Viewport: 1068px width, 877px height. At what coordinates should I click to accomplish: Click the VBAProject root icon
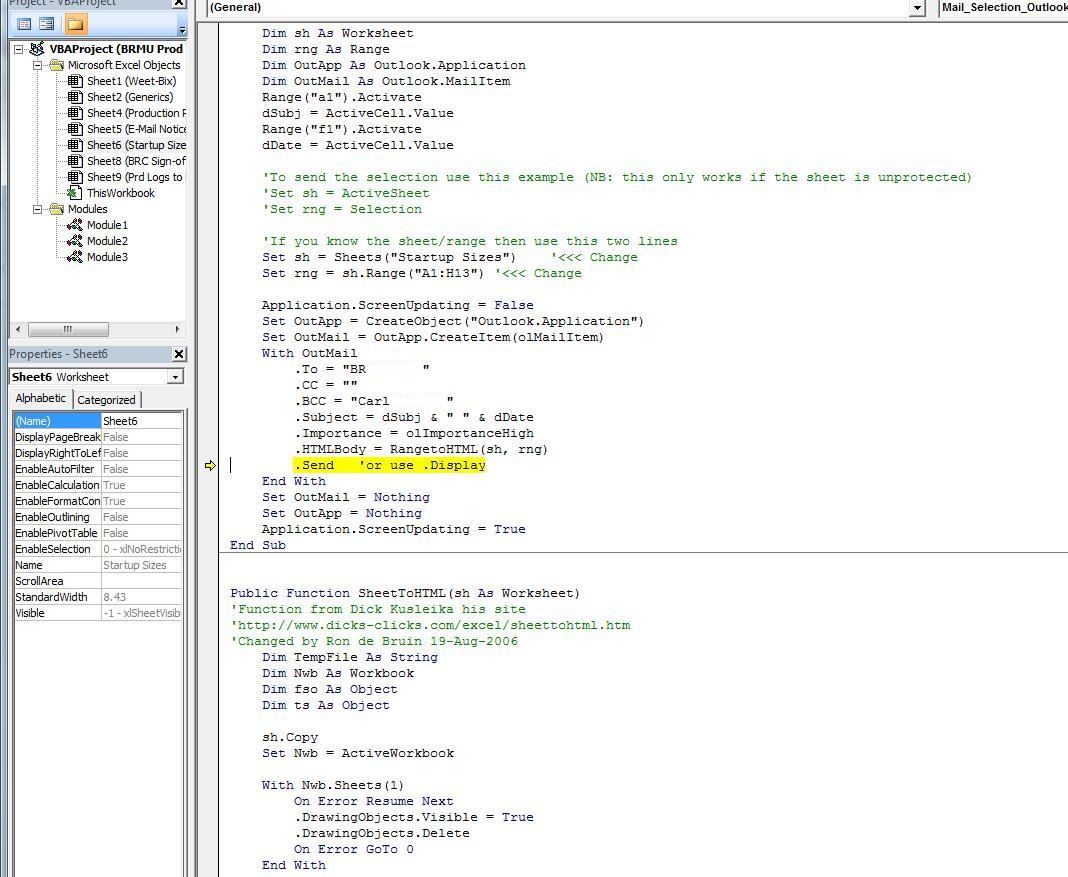[37, 49]
